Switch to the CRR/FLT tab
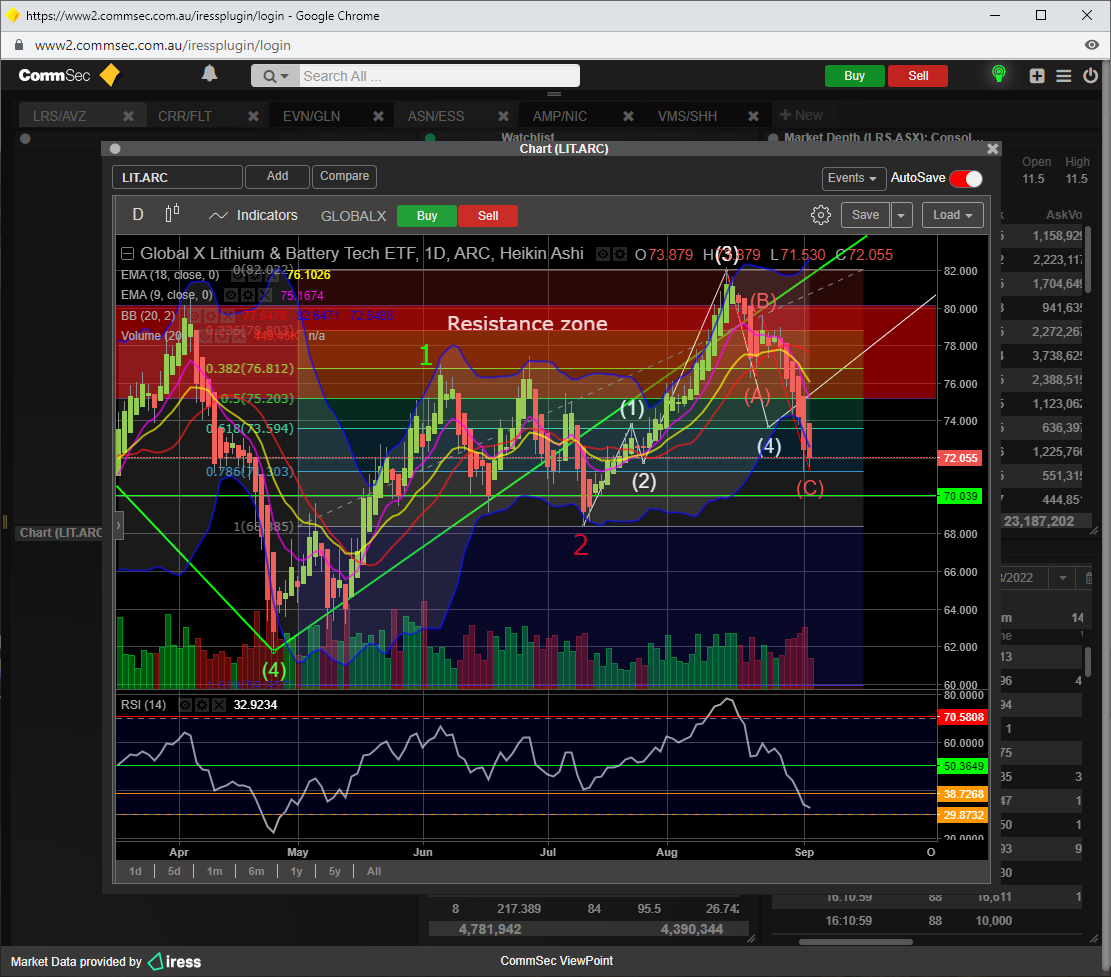This screenshot has width=1111, height=977. tap(185, 116)
